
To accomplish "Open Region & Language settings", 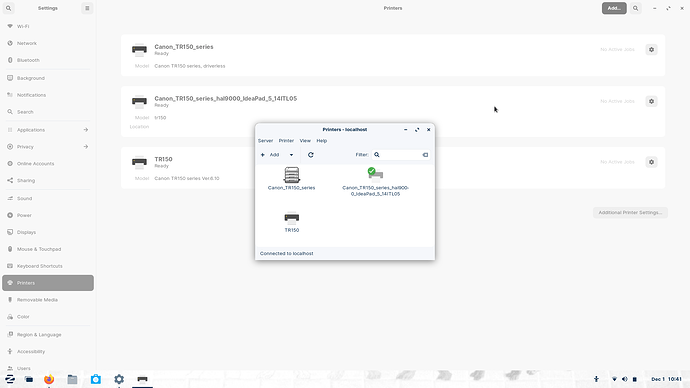I will coord(48,335).
